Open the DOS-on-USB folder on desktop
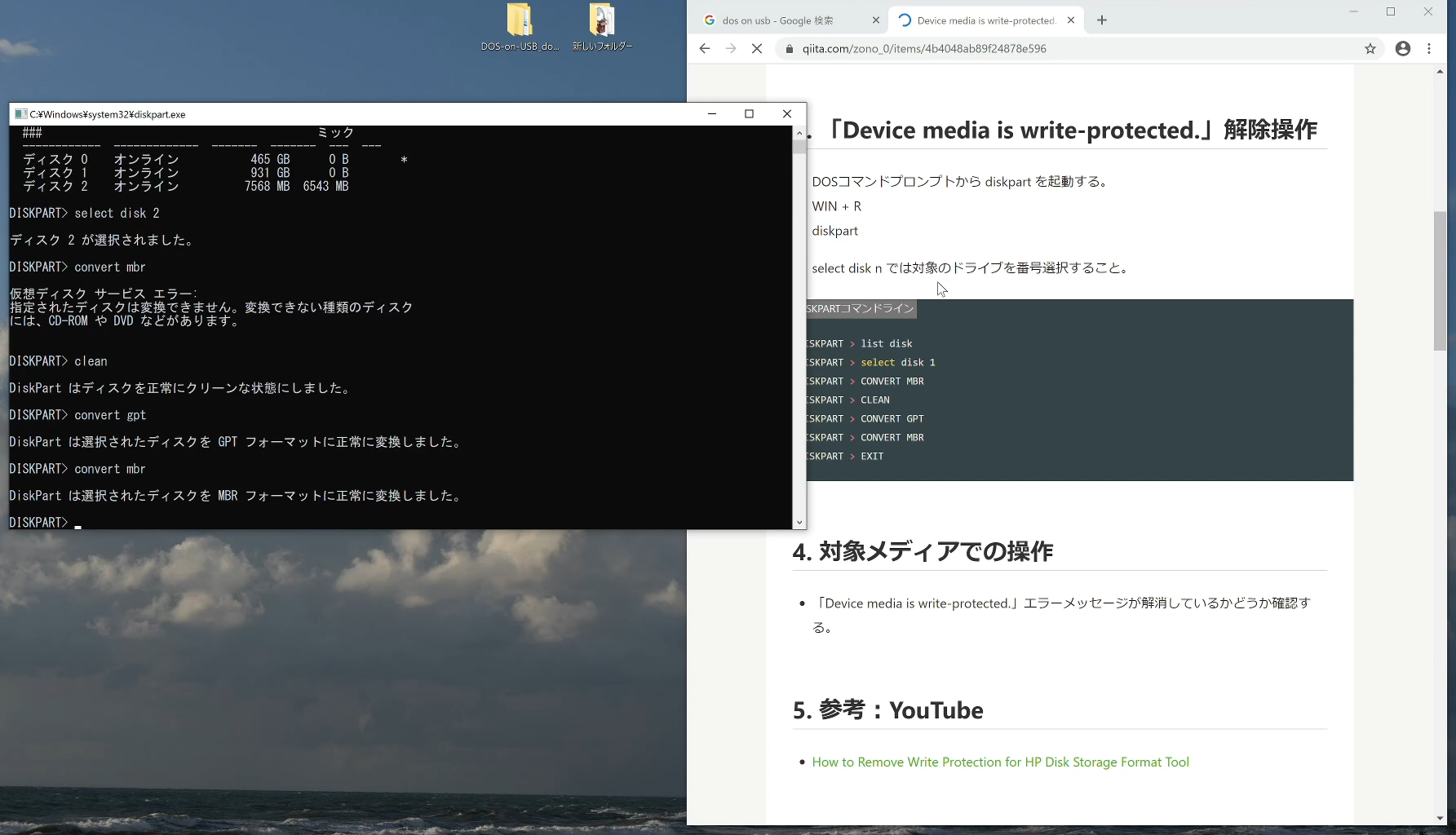The height and width of the screenshot is (835, 1456). 520,27
